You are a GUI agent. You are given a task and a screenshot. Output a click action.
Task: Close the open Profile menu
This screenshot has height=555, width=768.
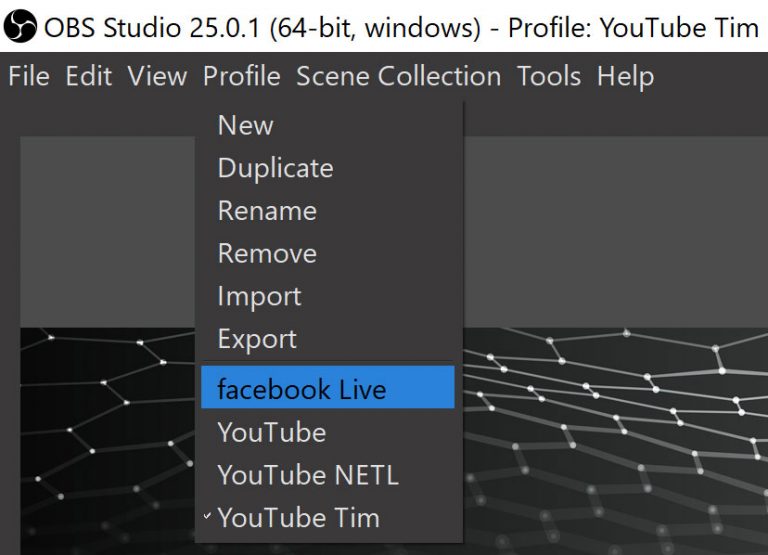pos(241,76)
